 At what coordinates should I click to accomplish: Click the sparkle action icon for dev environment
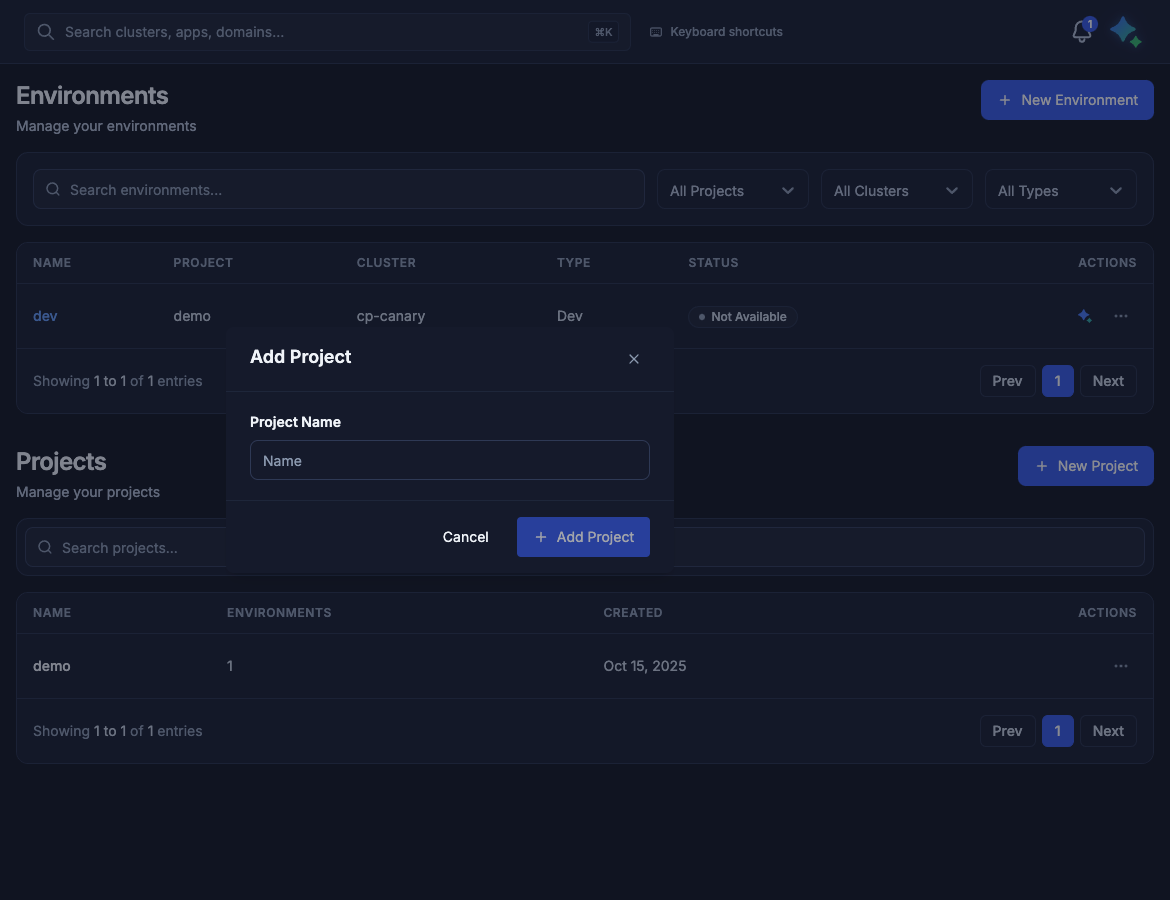[1085, 316]
